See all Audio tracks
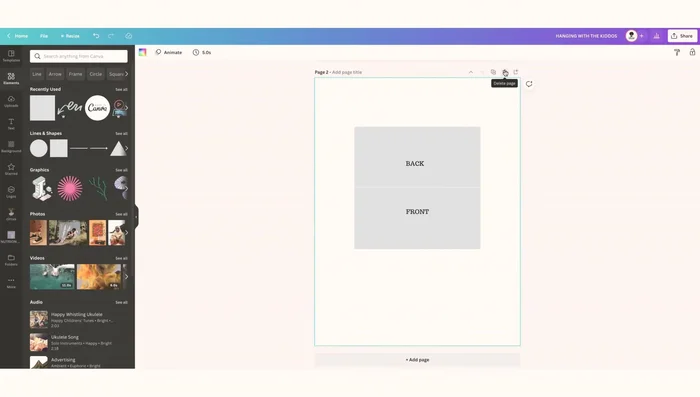Image resolution: width=700 pixels, height=397 pixels. [121, 302]
